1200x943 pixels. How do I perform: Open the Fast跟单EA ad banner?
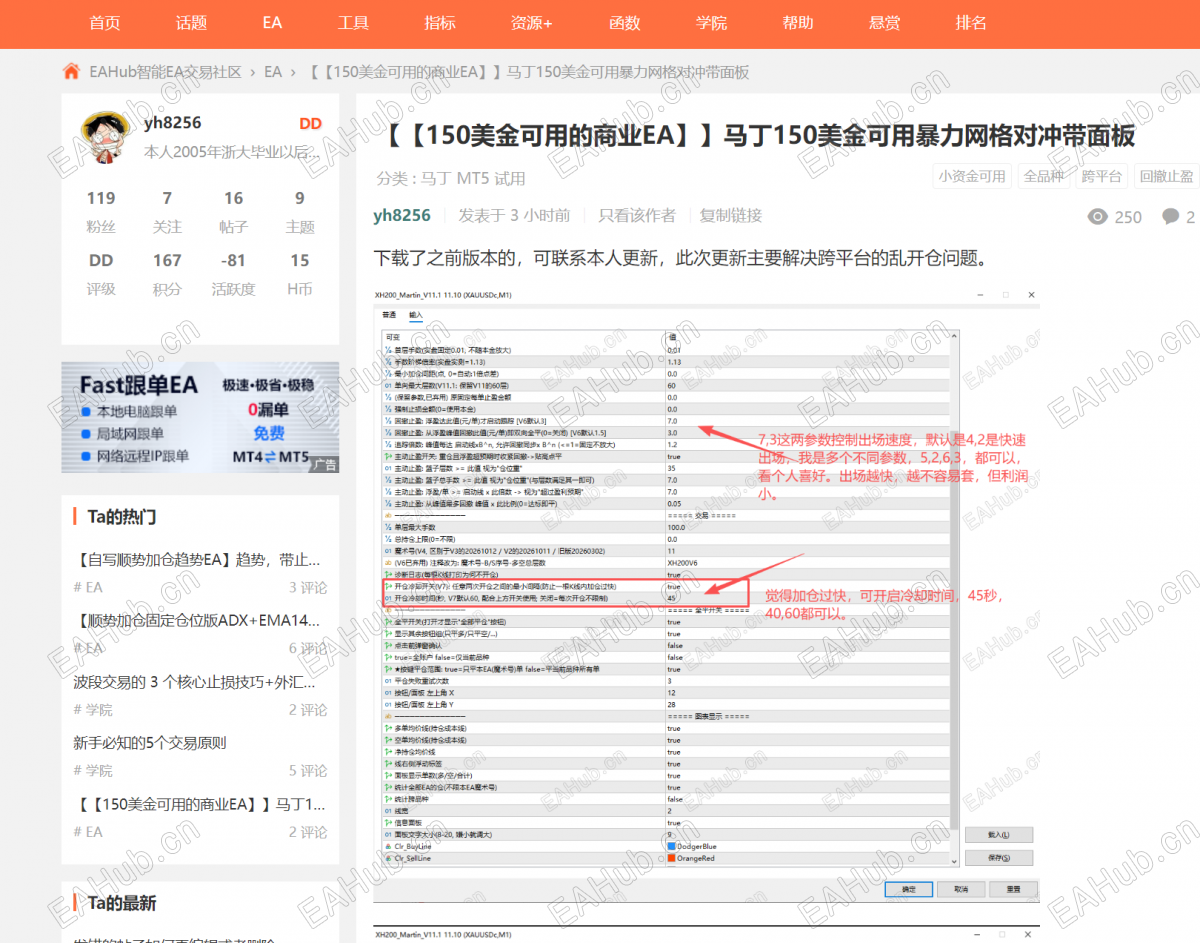click(x=200, y=417)
